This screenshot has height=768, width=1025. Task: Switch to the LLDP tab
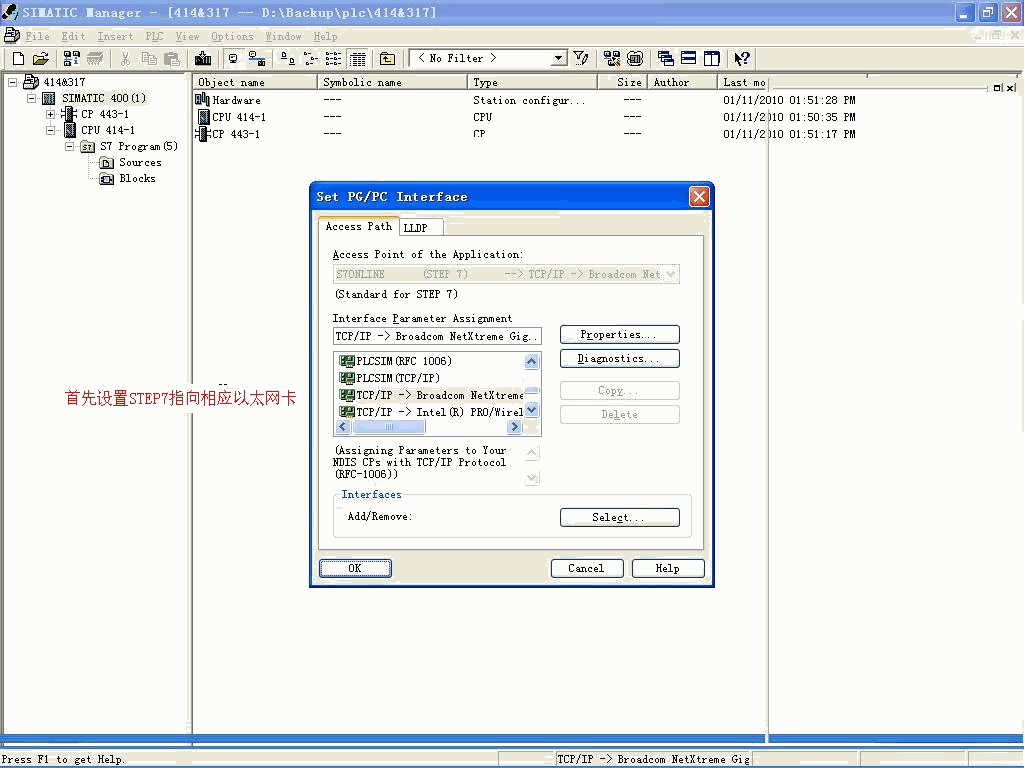point(420,227)
